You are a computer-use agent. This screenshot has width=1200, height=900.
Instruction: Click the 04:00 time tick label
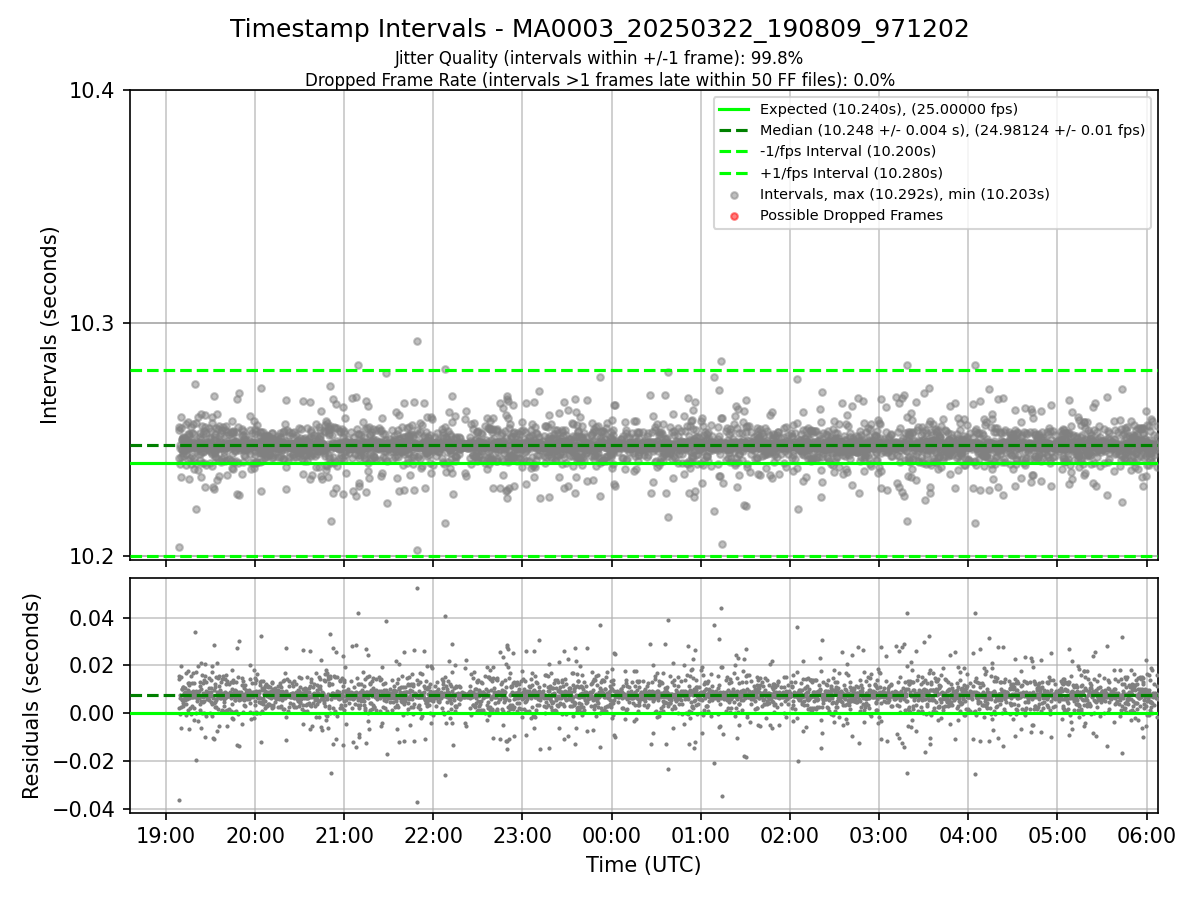tap(968, 835)
